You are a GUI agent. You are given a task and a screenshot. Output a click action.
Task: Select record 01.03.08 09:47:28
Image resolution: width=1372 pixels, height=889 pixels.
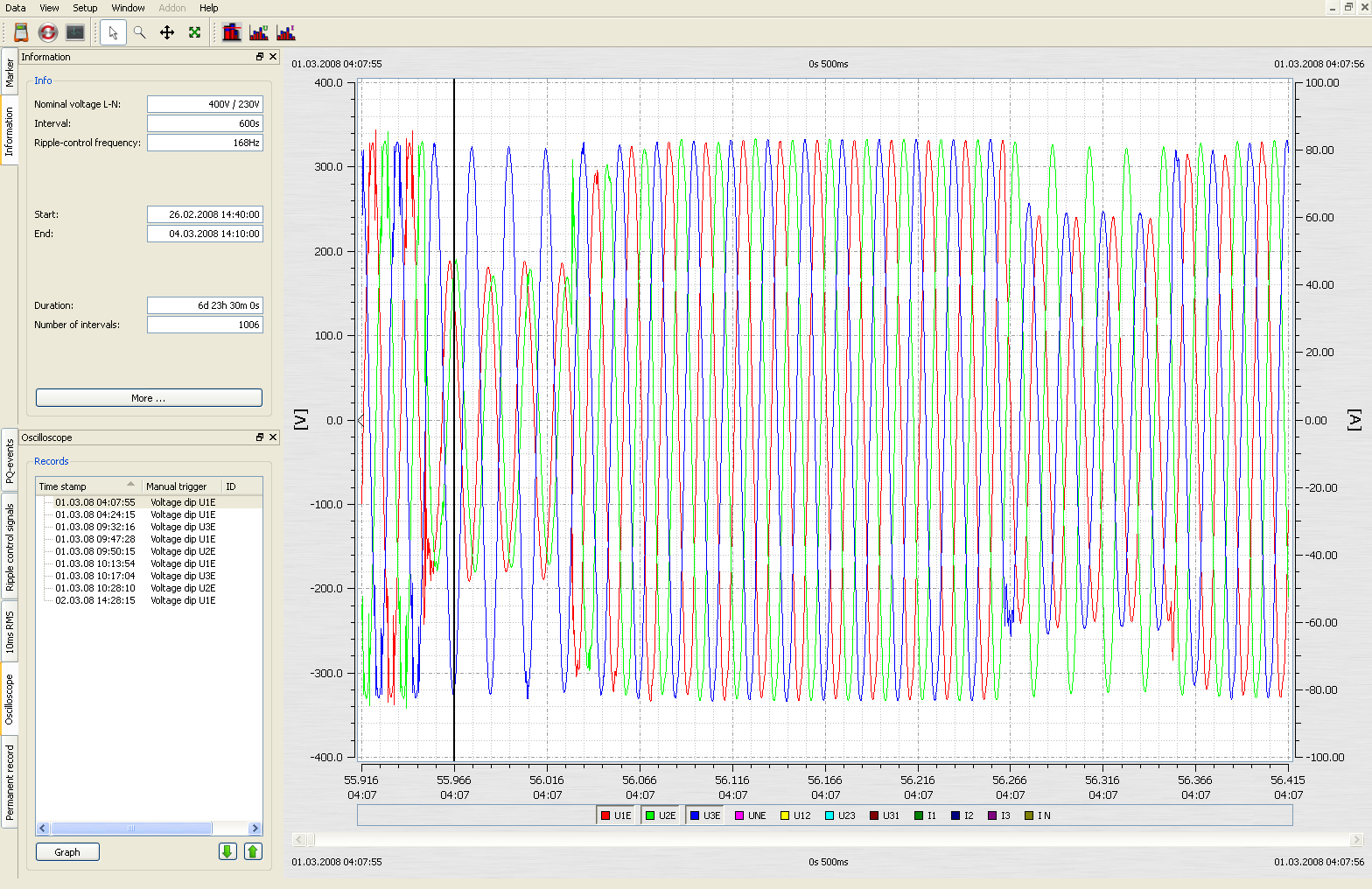149,539
